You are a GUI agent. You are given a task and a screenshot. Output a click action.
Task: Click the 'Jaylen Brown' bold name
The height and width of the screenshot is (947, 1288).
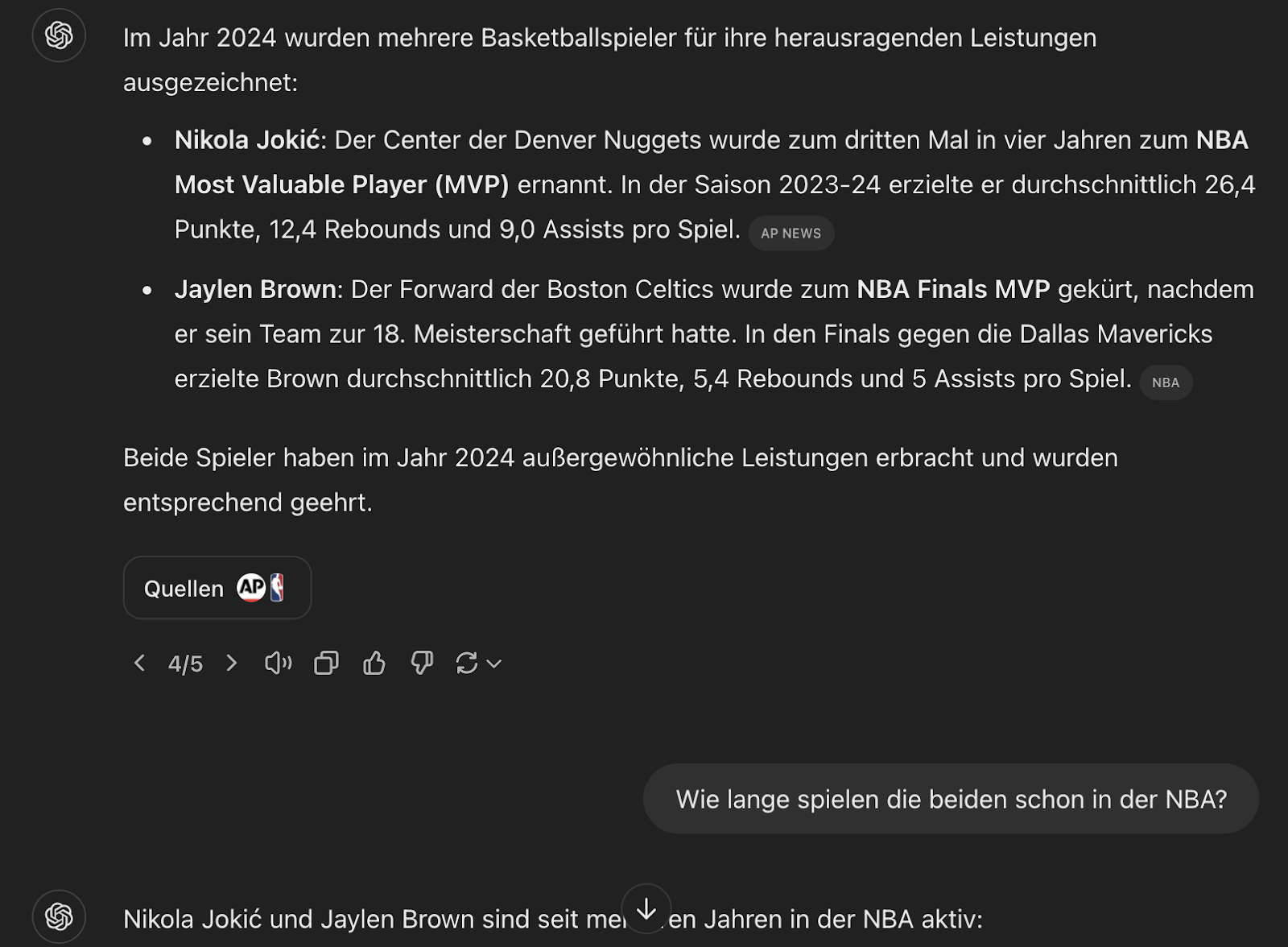pyautogui.click(x=255, y=289)
